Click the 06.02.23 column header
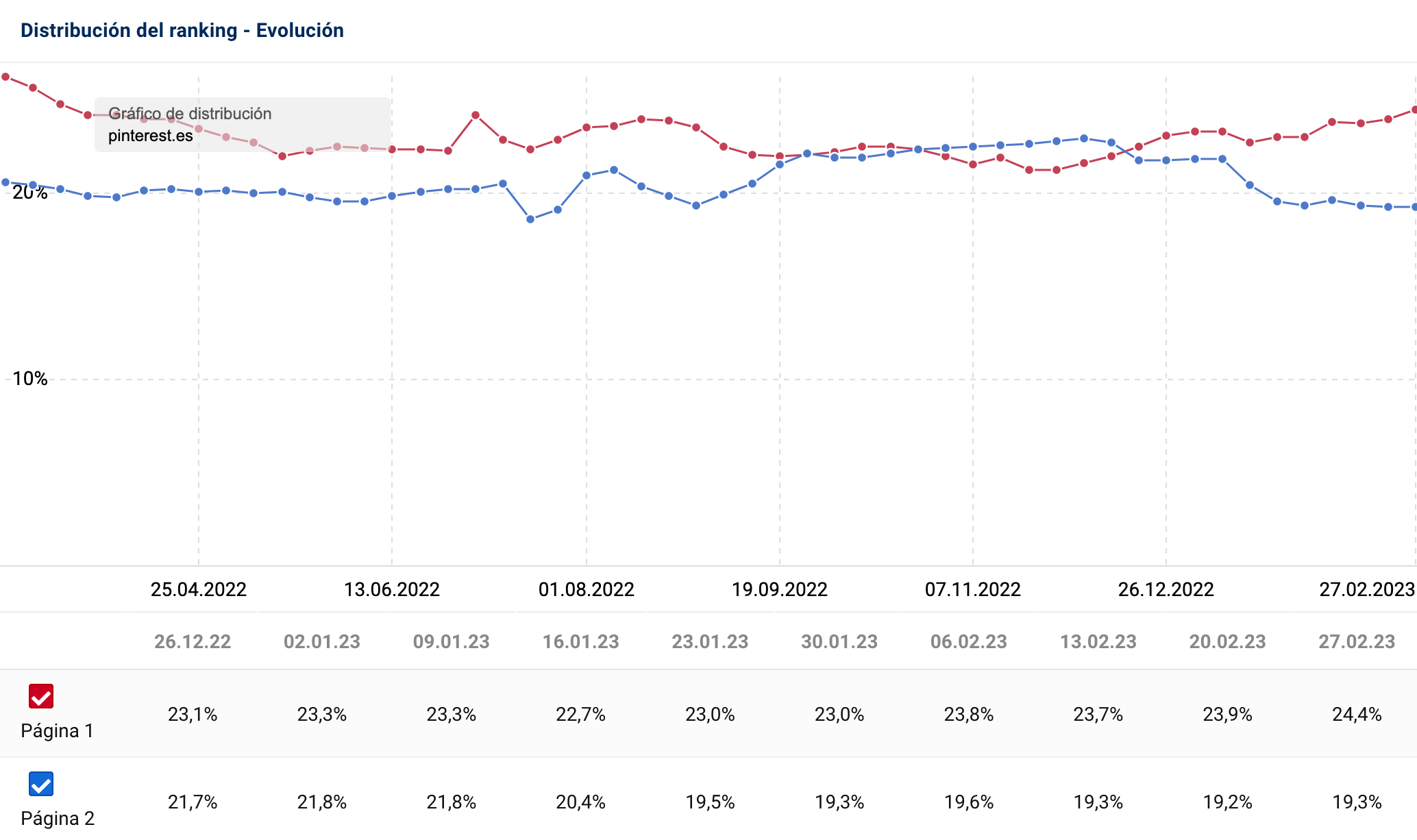The width and height of the screenshot is (1417, 840). pyautogui.click(x=969, y=642)
